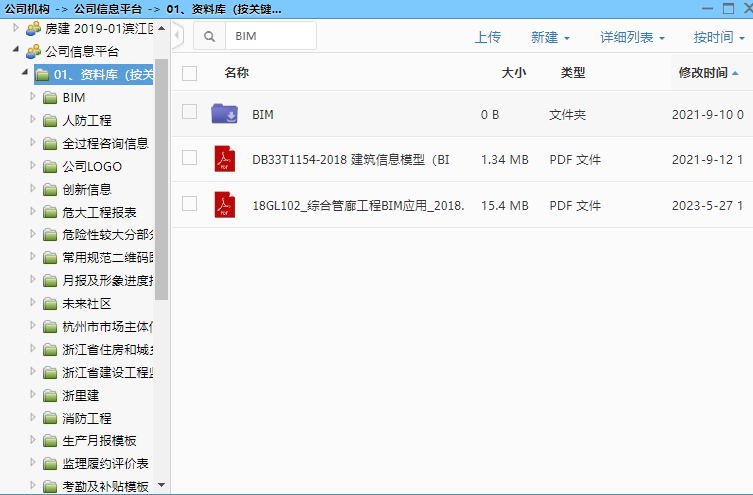Image resolution: width=753 pixels, height=495 pixels.
Task: Open the 新建 dropdown menu
Action: (x=550, y=37)
